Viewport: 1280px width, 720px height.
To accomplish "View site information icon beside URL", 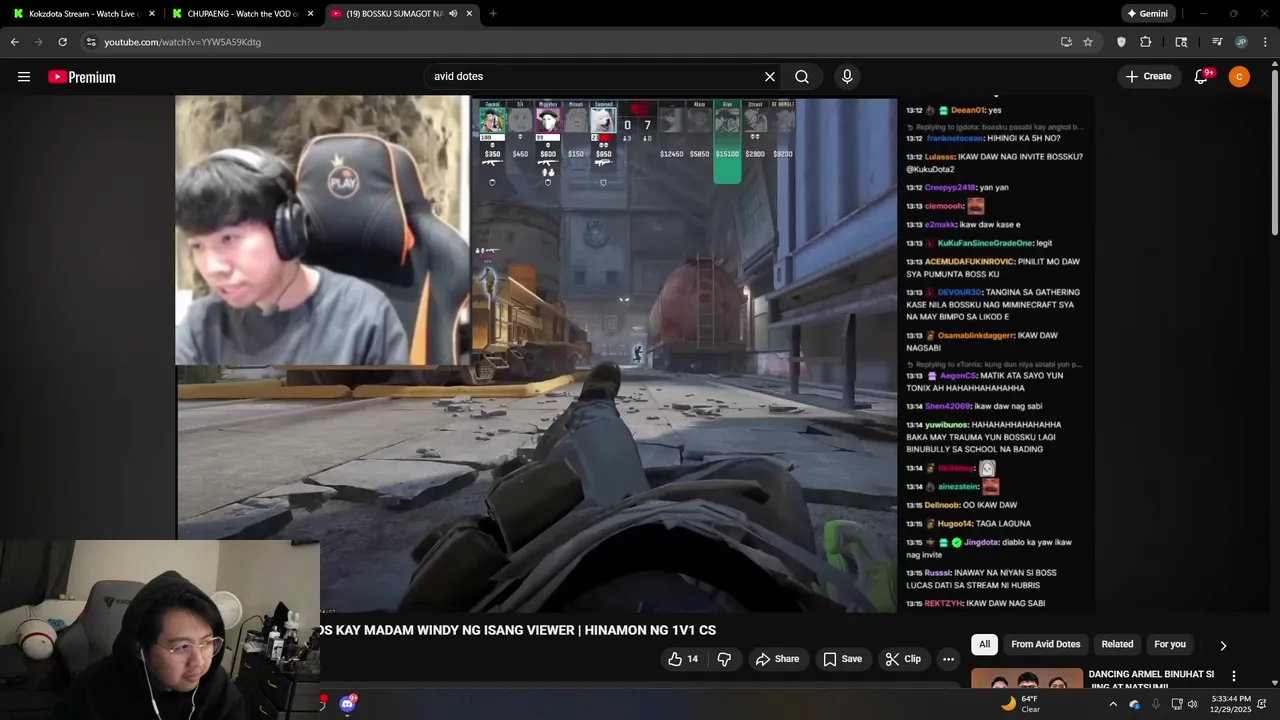I will click(x=91, y=42).
